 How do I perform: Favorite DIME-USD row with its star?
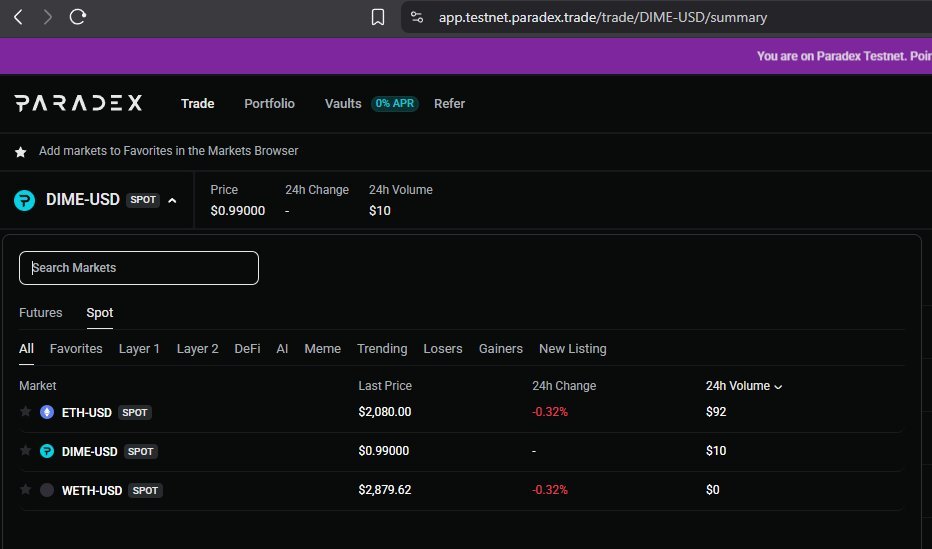25,450
